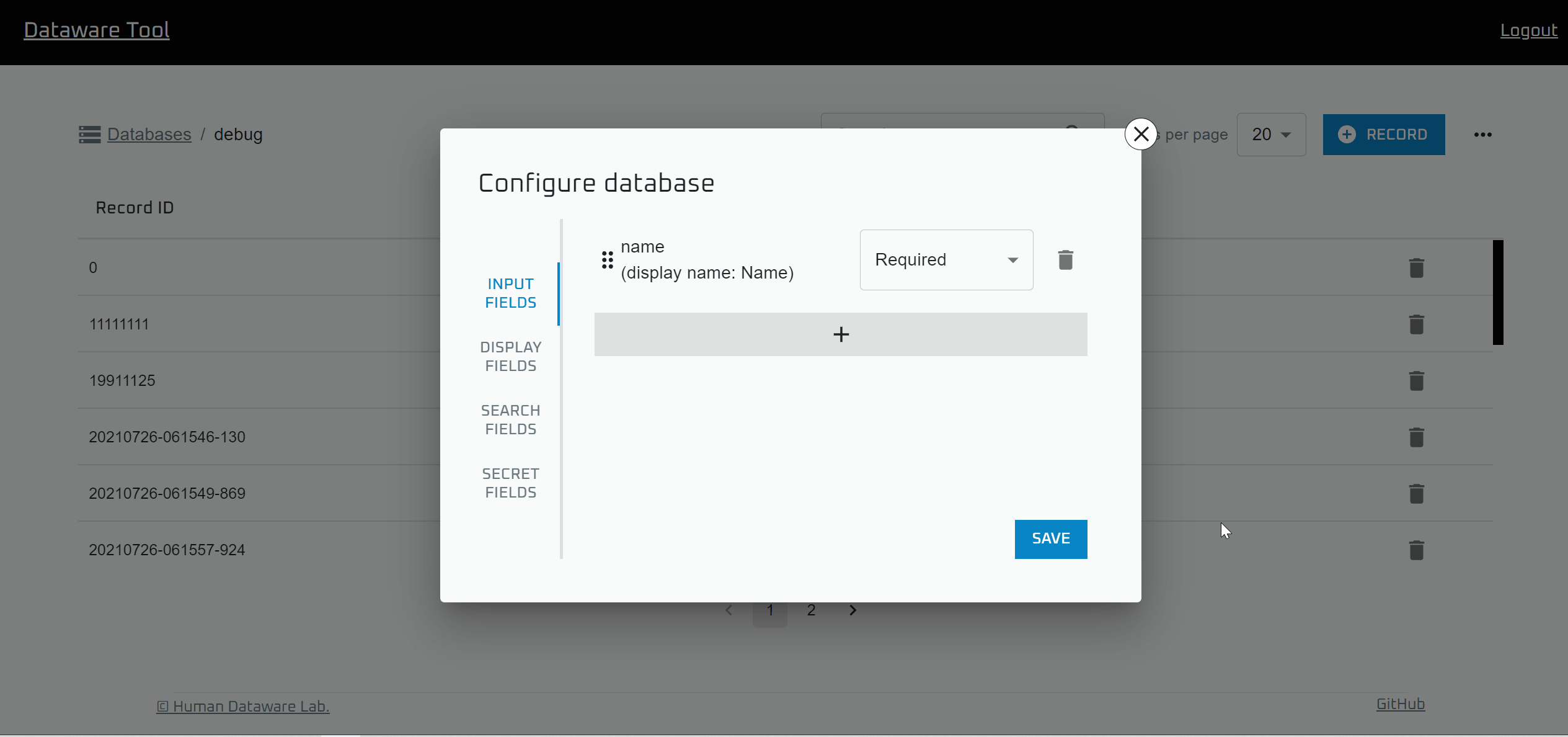Delete record 11111111 with trash icon

click(1417, 324)
